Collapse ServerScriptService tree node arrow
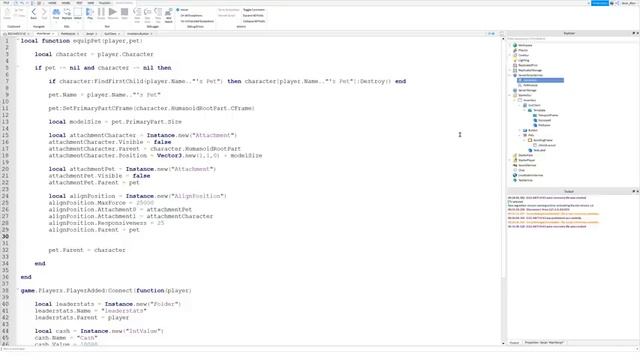The width and height of the screenshot is (640, 360). coord(510,76)
